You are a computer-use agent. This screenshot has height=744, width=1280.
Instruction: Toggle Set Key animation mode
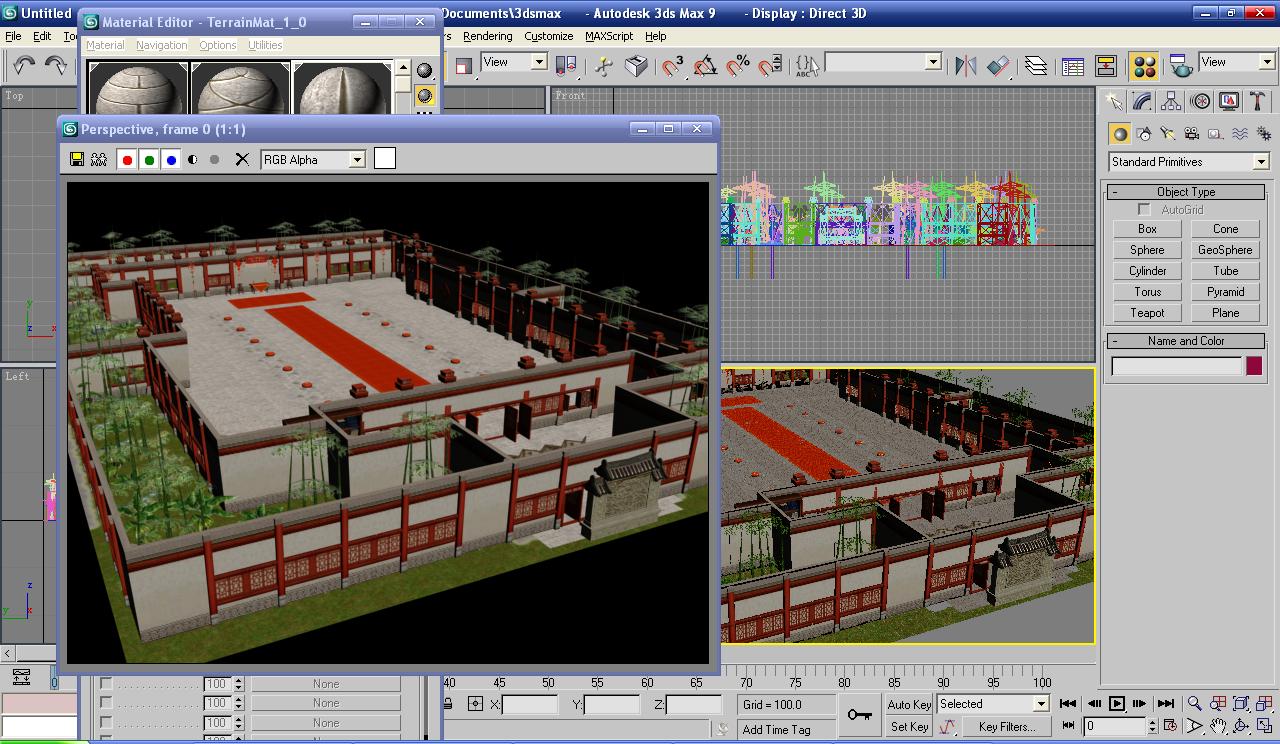click(x=909, y=727)
